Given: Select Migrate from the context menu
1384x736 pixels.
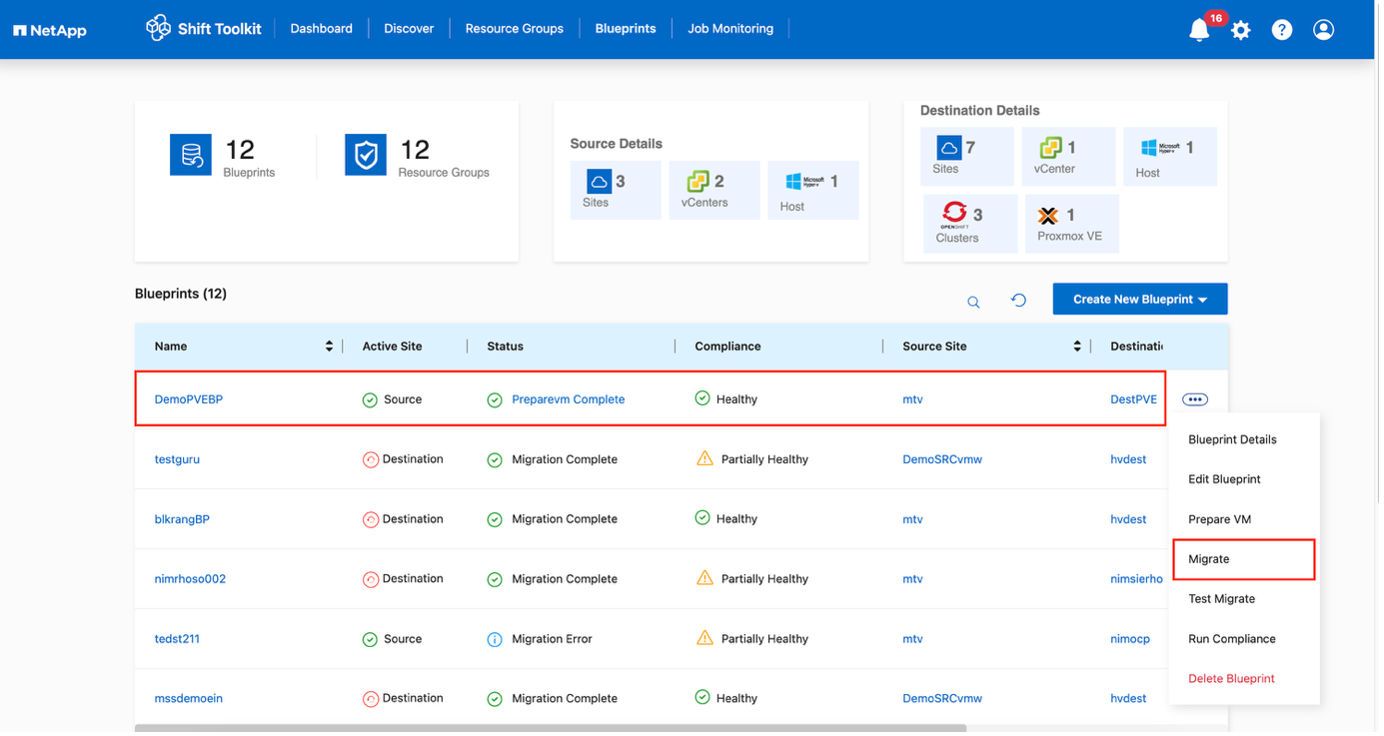Looking at the screenshot, I should click(1209, 559).
